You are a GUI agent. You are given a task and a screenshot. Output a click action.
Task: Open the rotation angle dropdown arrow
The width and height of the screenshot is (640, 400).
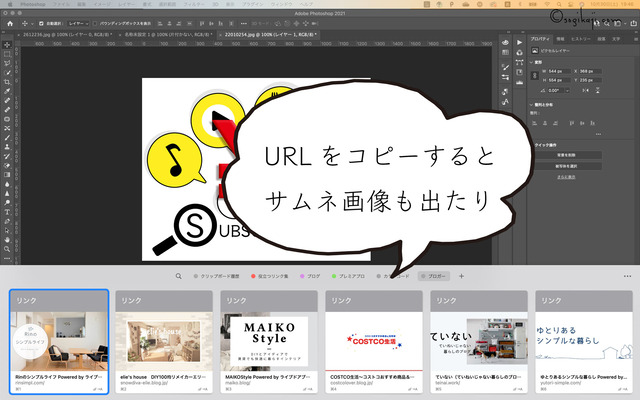coord(567,91)
